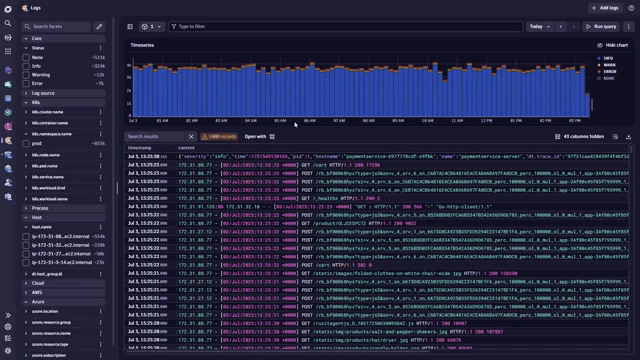Open table row density settings icon
This screenshot has width=640, height=360.
tap(615, 137)
